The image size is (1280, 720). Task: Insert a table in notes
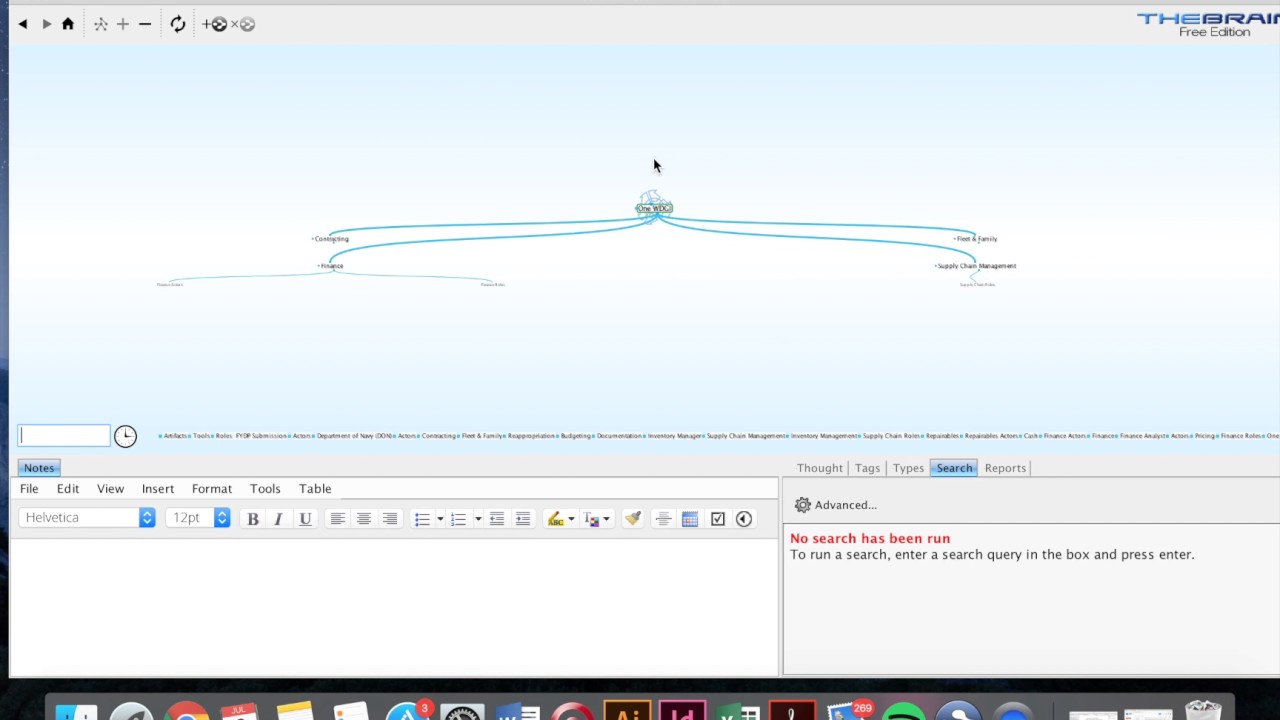690,518
